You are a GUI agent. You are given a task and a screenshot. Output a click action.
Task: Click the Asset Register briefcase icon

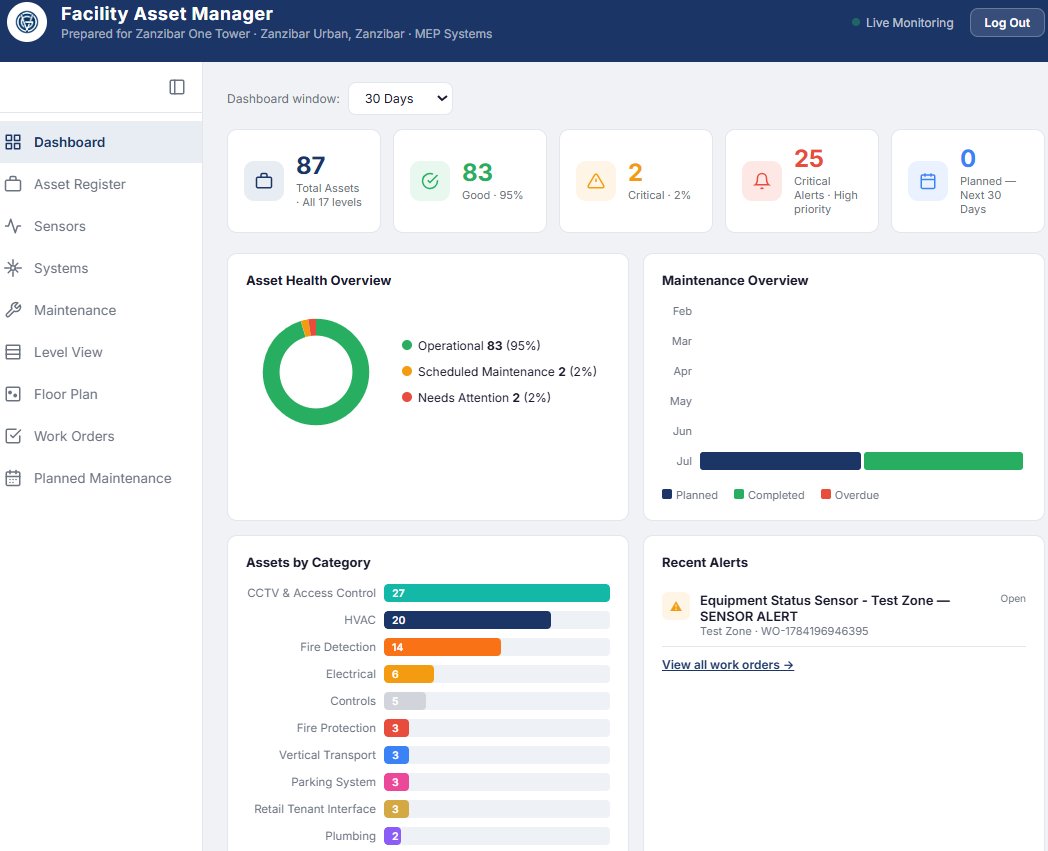coord(13,184)
